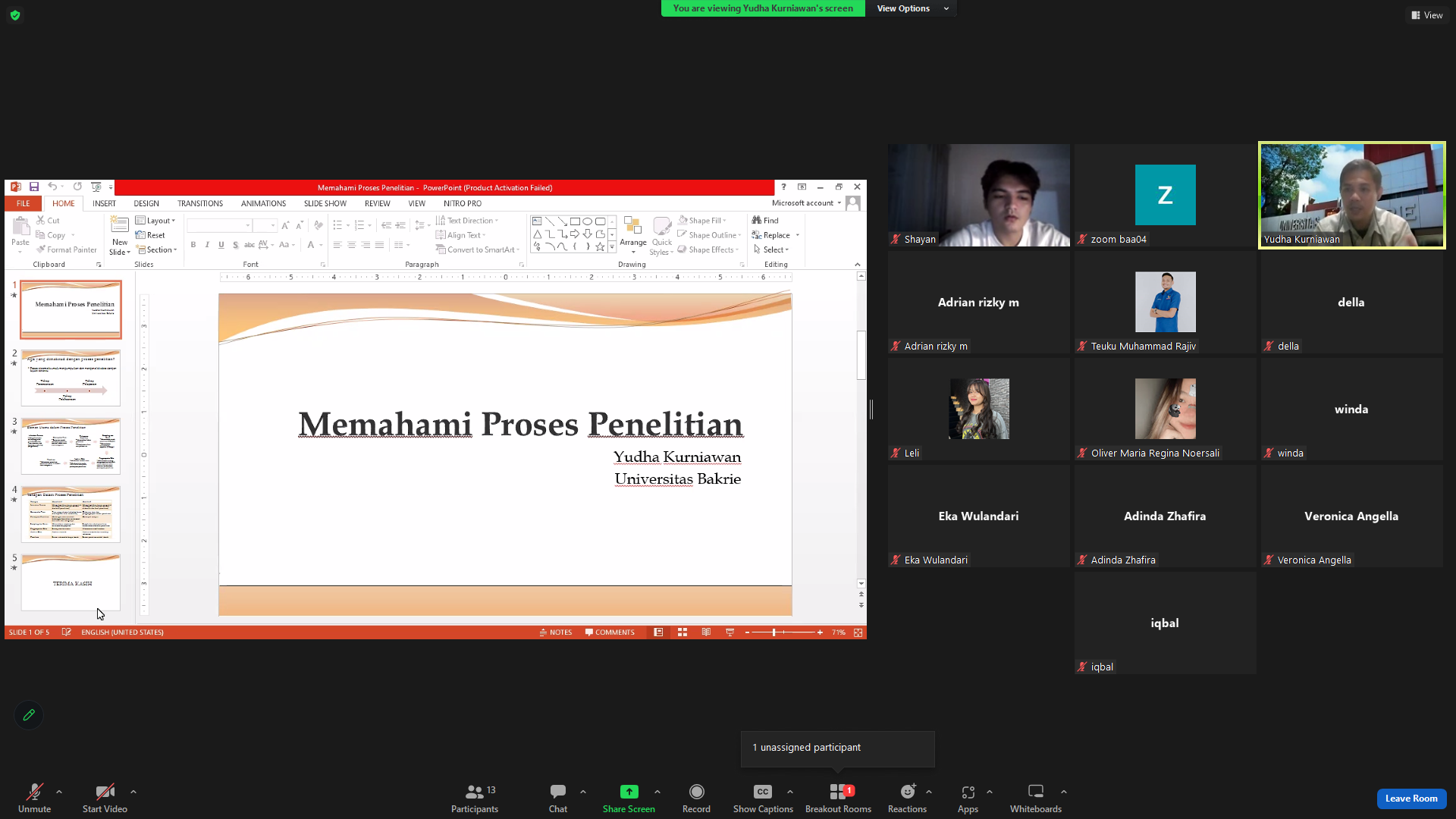Click the Save icon in PowerPoint's quick access toolbar
This screenshot has width=1456, height=819.
34,187
